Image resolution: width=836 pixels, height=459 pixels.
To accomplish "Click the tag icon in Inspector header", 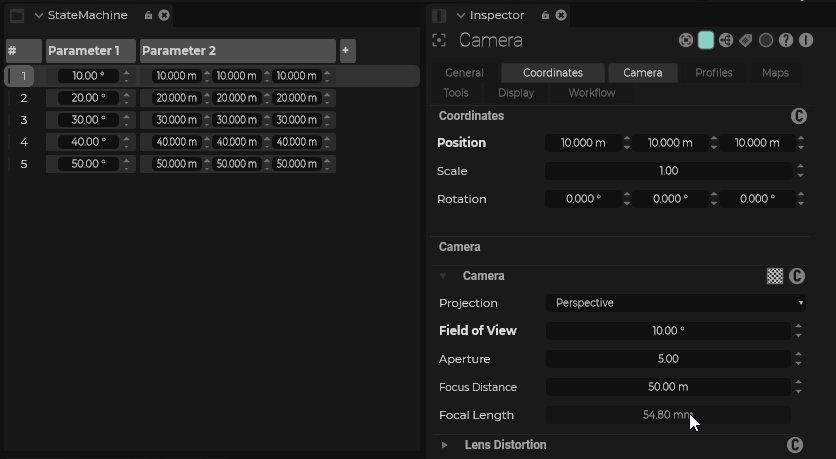I will pos(745,41).
